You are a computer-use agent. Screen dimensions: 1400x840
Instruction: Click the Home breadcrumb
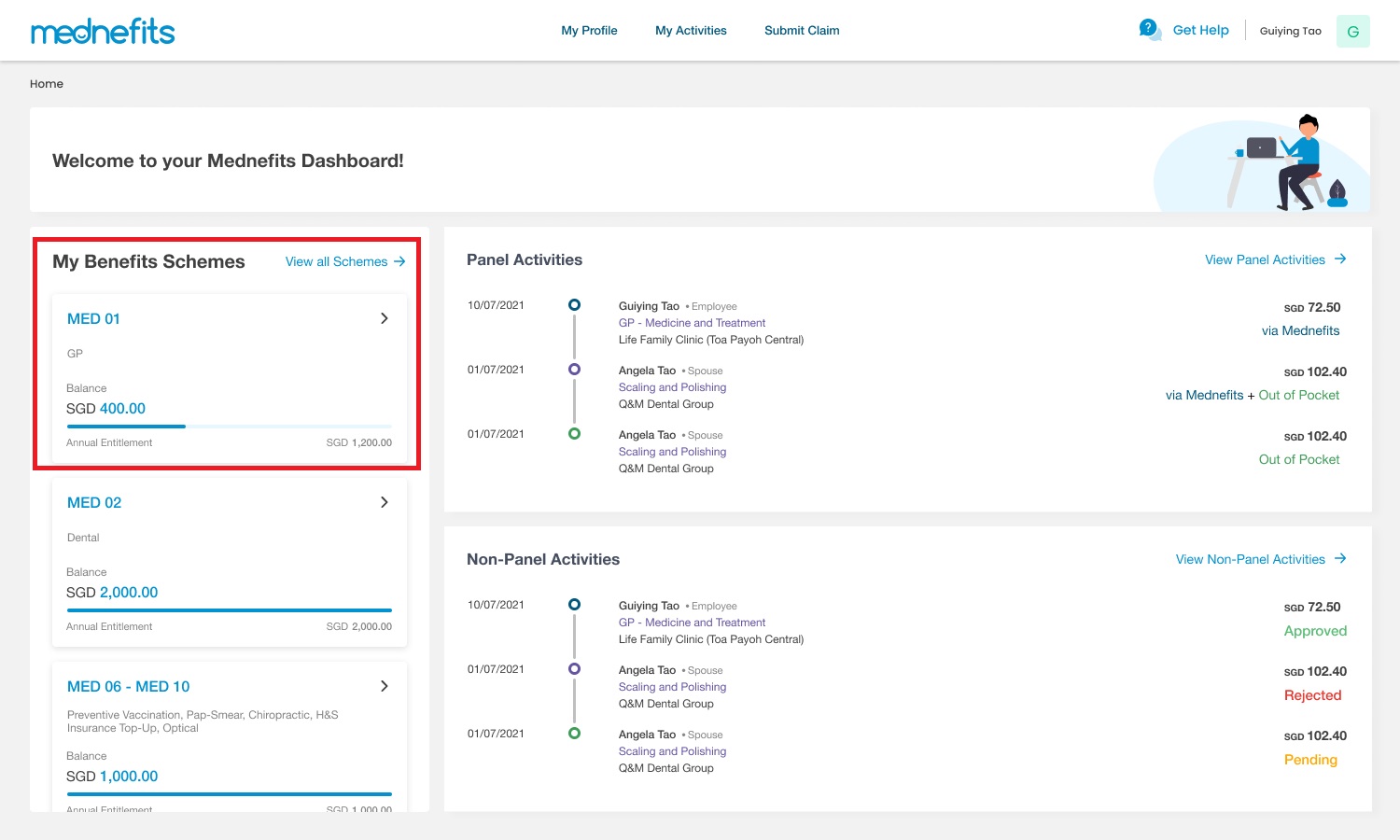pos(47,83)
